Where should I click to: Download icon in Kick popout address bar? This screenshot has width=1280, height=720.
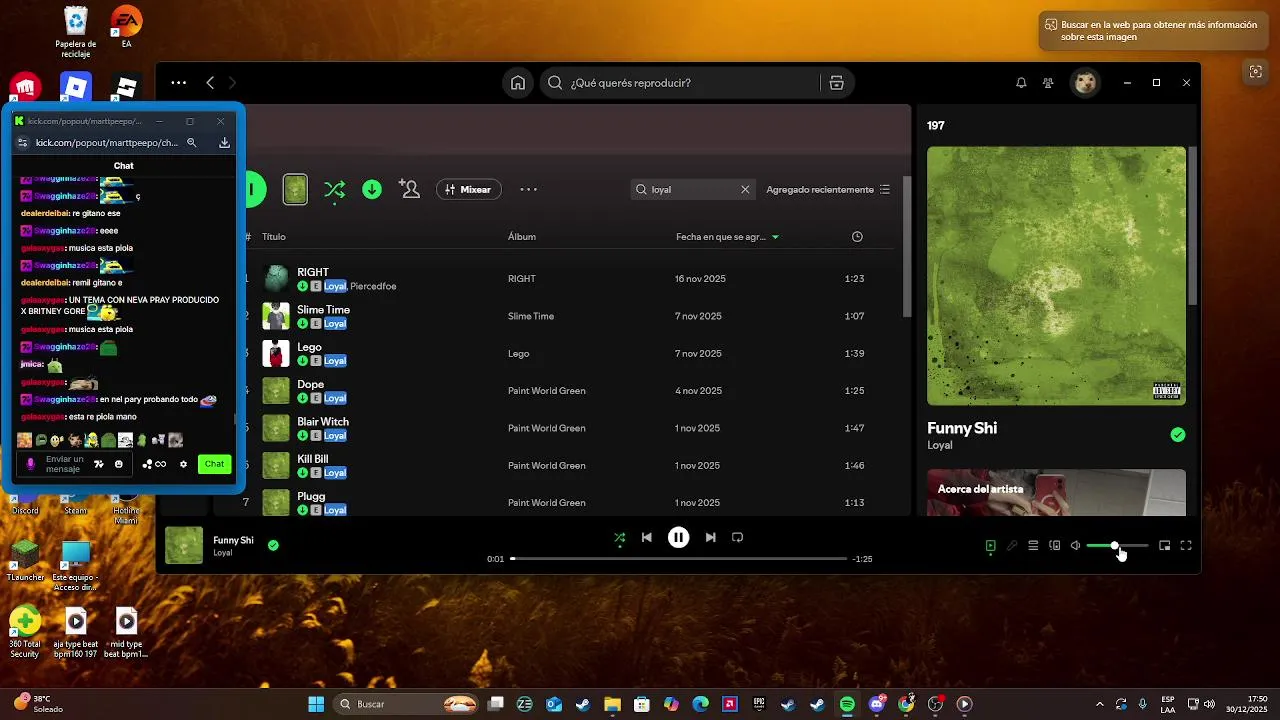(x=224, y=143)
